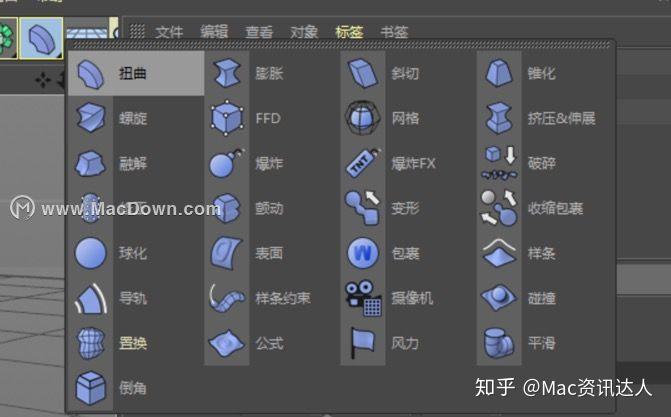Viewport: 671px width, 417px height.
Task: Select the 表面 (Surface) deformer
Action: tap(272, 253)
